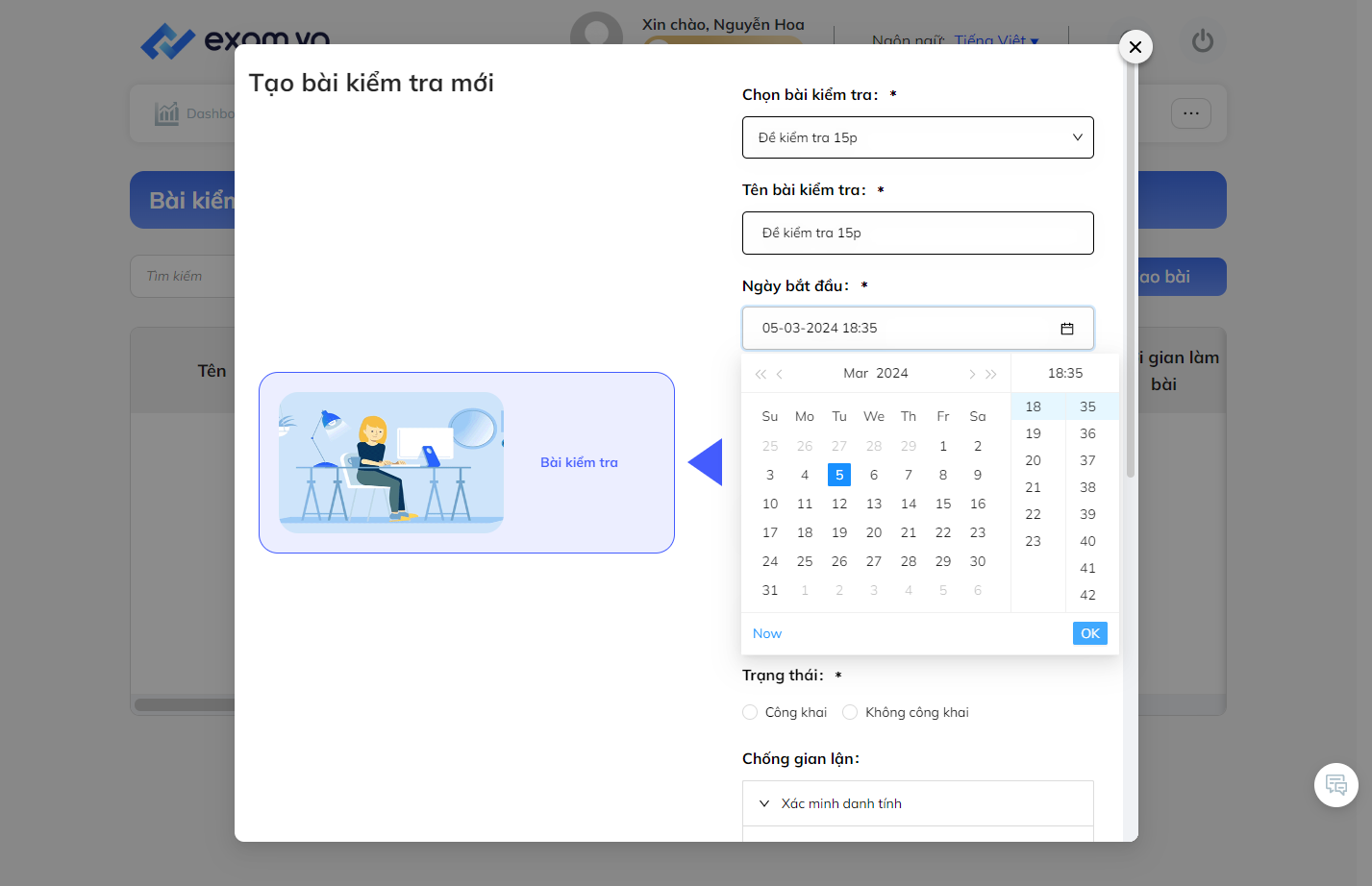This screenshot has height=886, width=1372.
Task: Confirm date with the OK button
Action: click(x=1090, y=633)
